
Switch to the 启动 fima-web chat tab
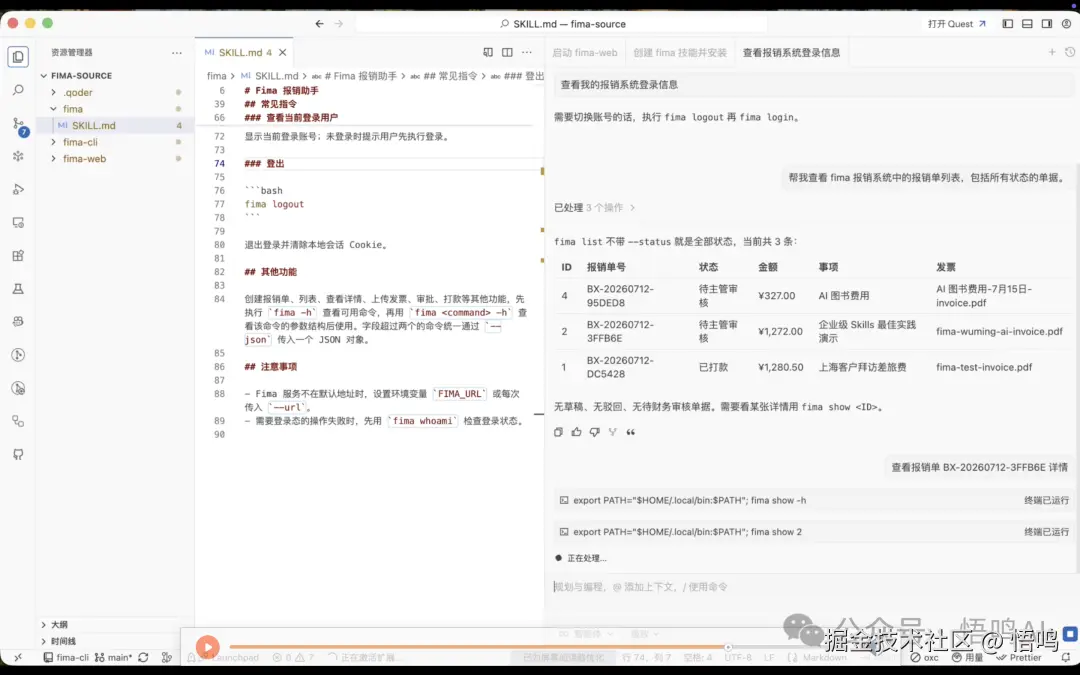coord(585,52)
